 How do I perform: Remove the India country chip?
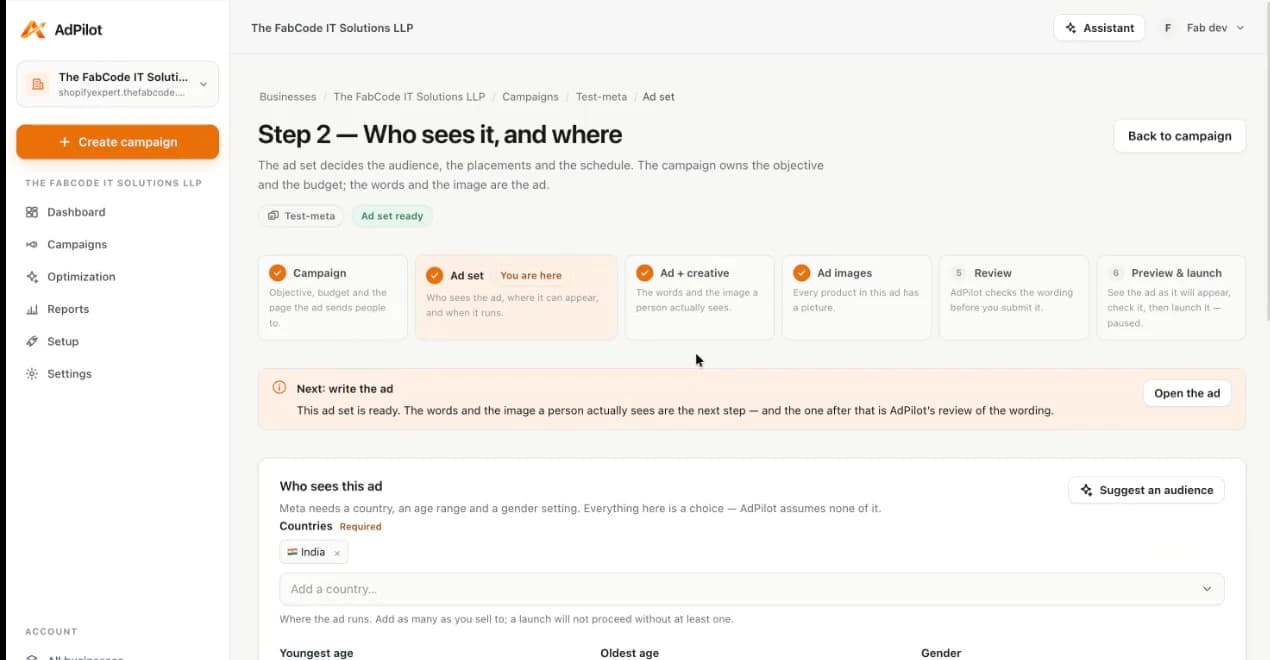pos(337,553)
